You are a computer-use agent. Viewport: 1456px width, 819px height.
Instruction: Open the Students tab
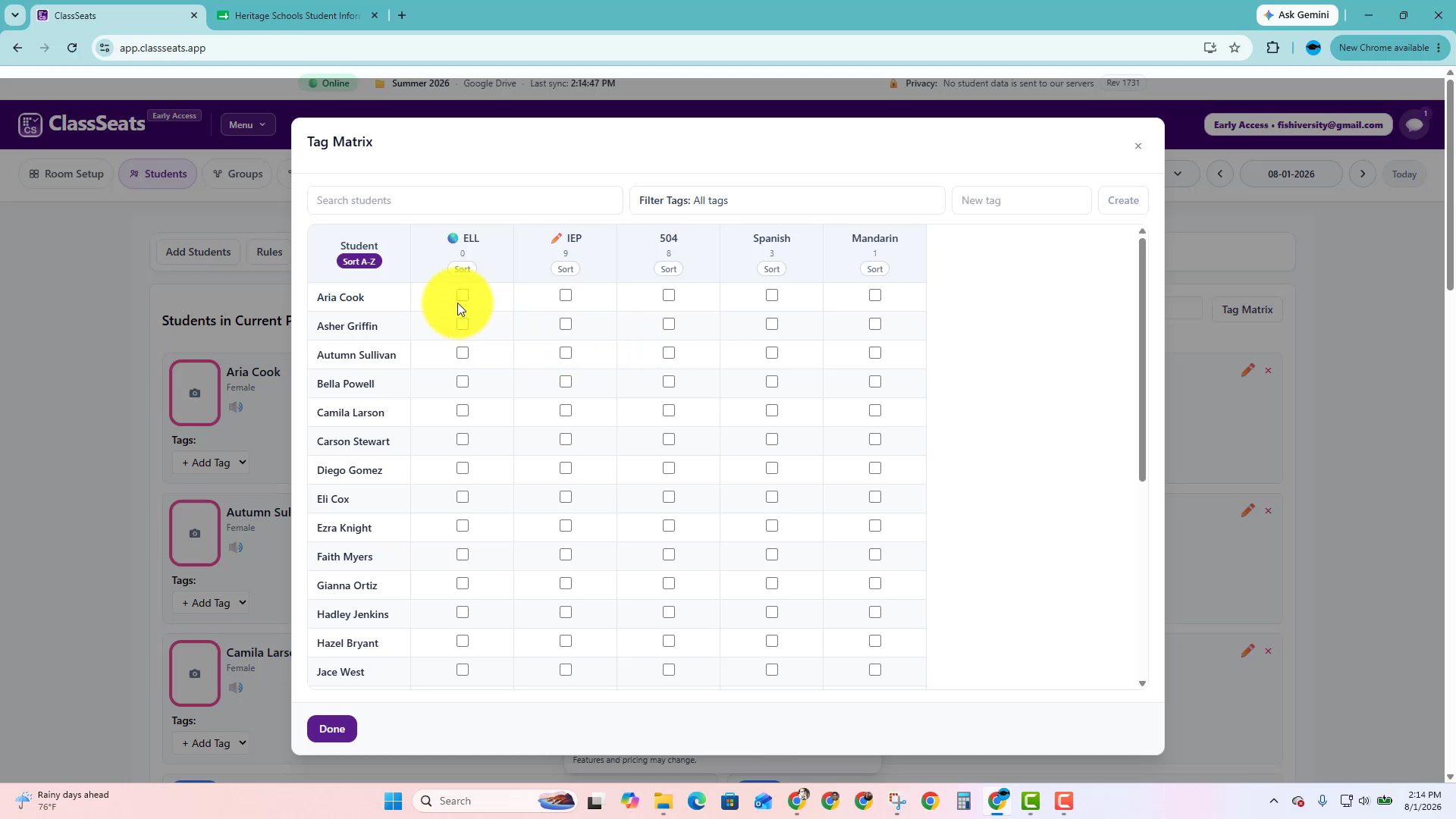click(x=158, y=174)
